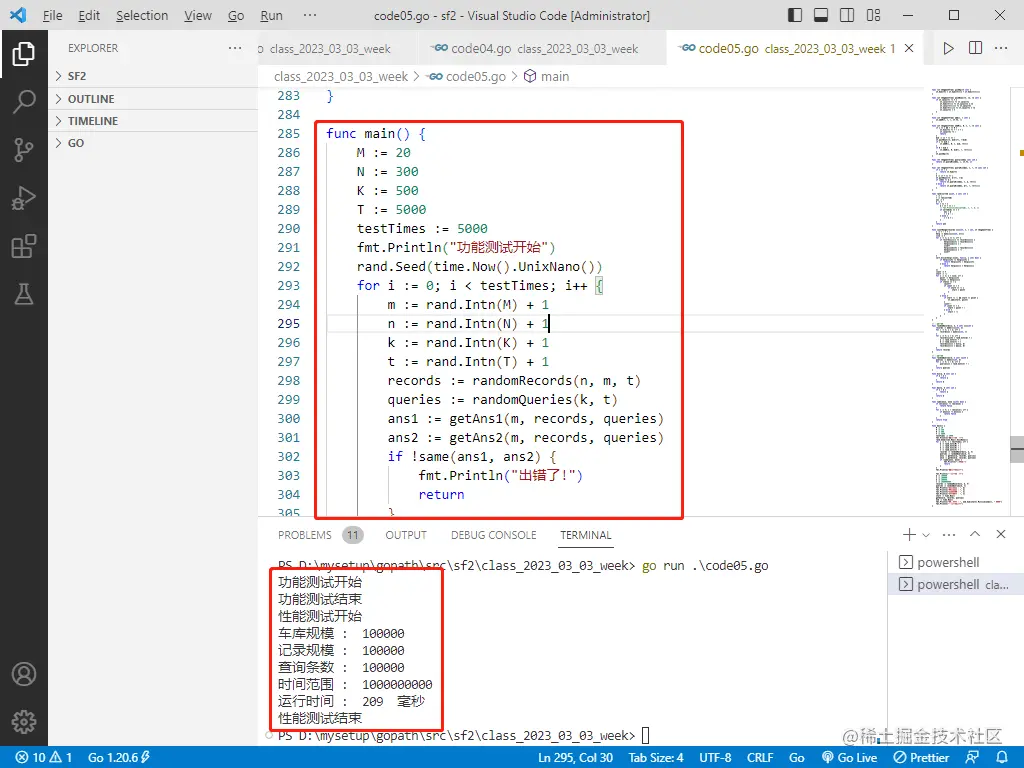This screenshot has height=768, width=1024.
Task: Open the Explorer view in activity bar
Action: tap(24, 54)
